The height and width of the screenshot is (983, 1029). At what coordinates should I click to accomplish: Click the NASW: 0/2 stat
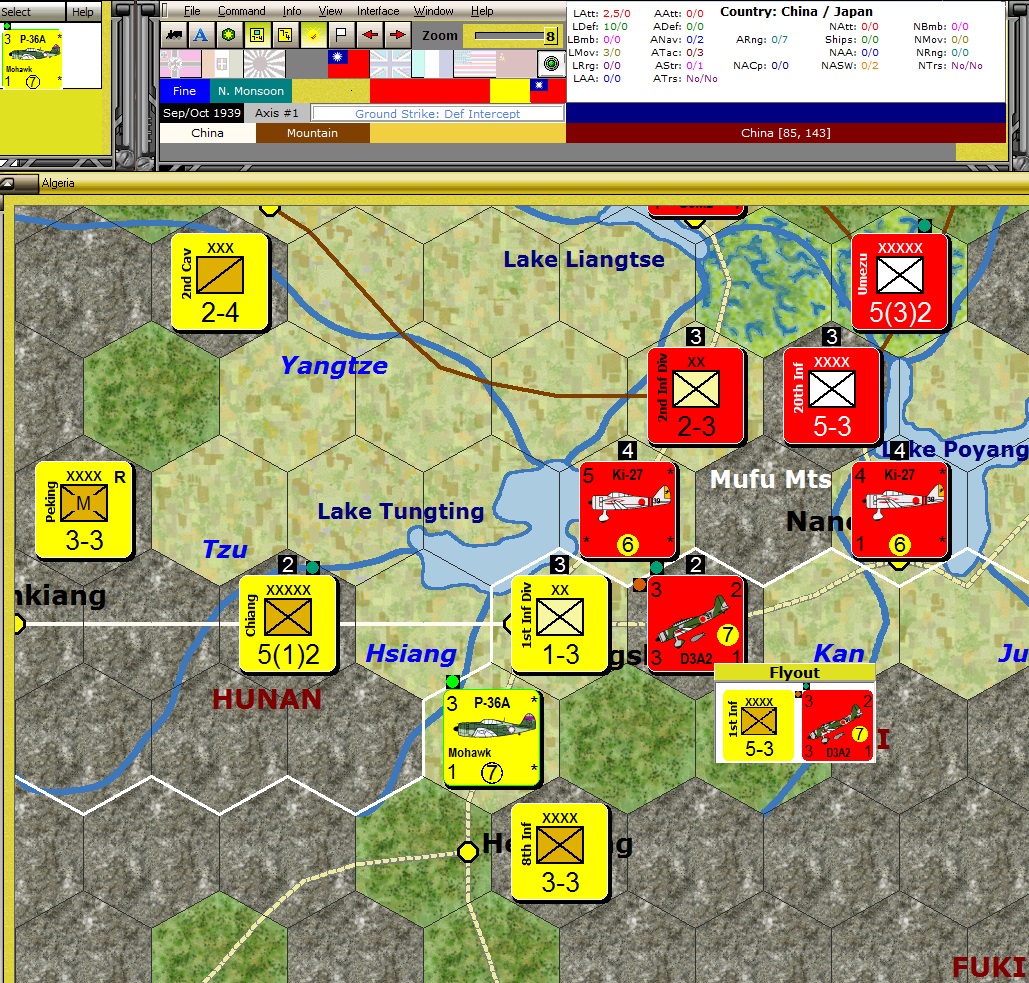pos(849,65)
